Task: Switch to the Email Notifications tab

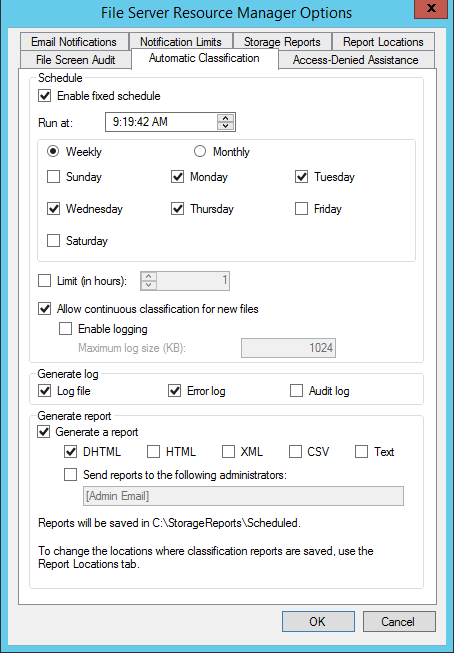Action: [74, 42]
